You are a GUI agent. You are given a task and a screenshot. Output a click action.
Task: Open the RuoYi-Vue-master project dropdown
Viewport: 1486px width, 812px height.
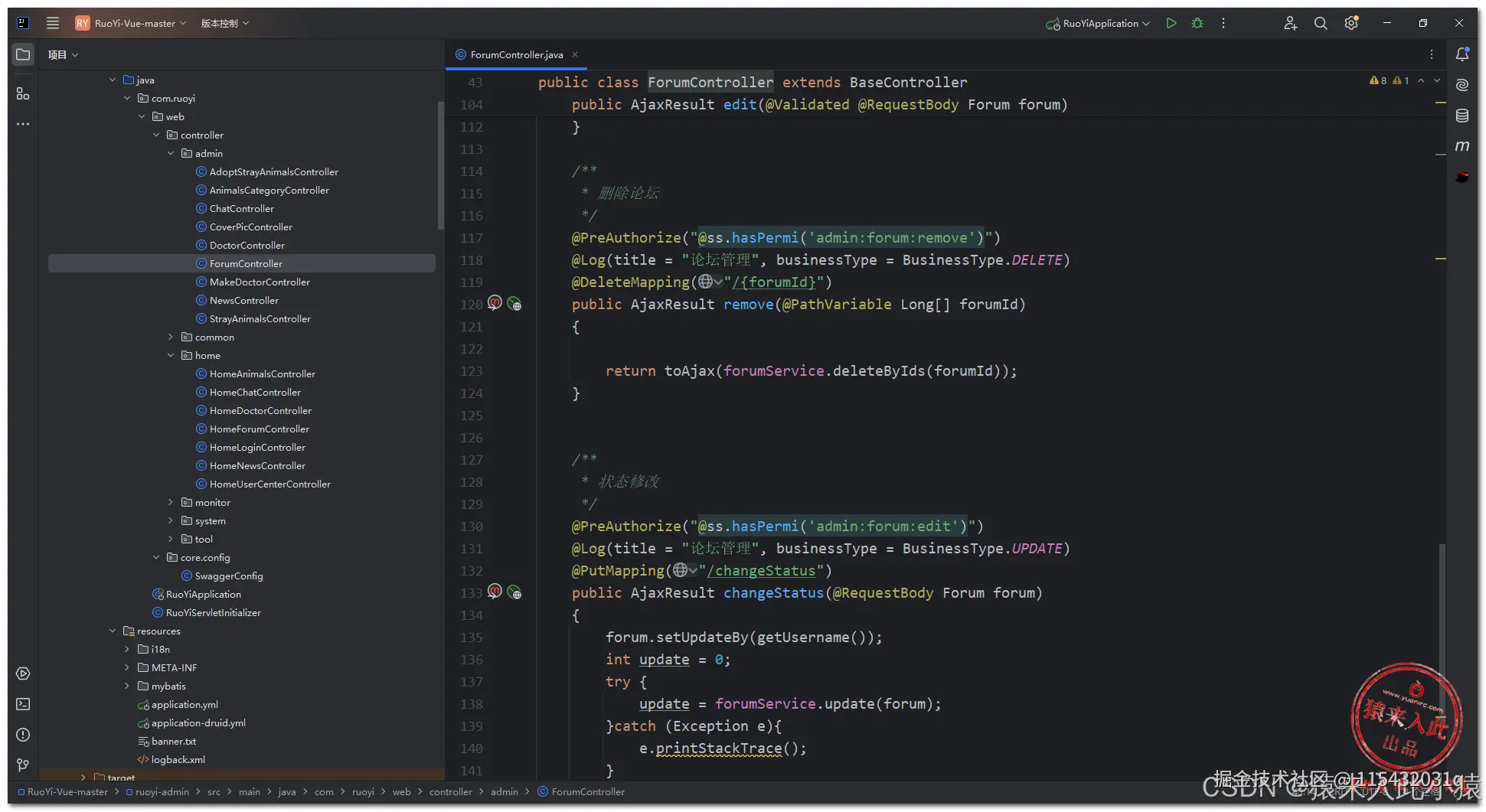(x=135, y=23)
